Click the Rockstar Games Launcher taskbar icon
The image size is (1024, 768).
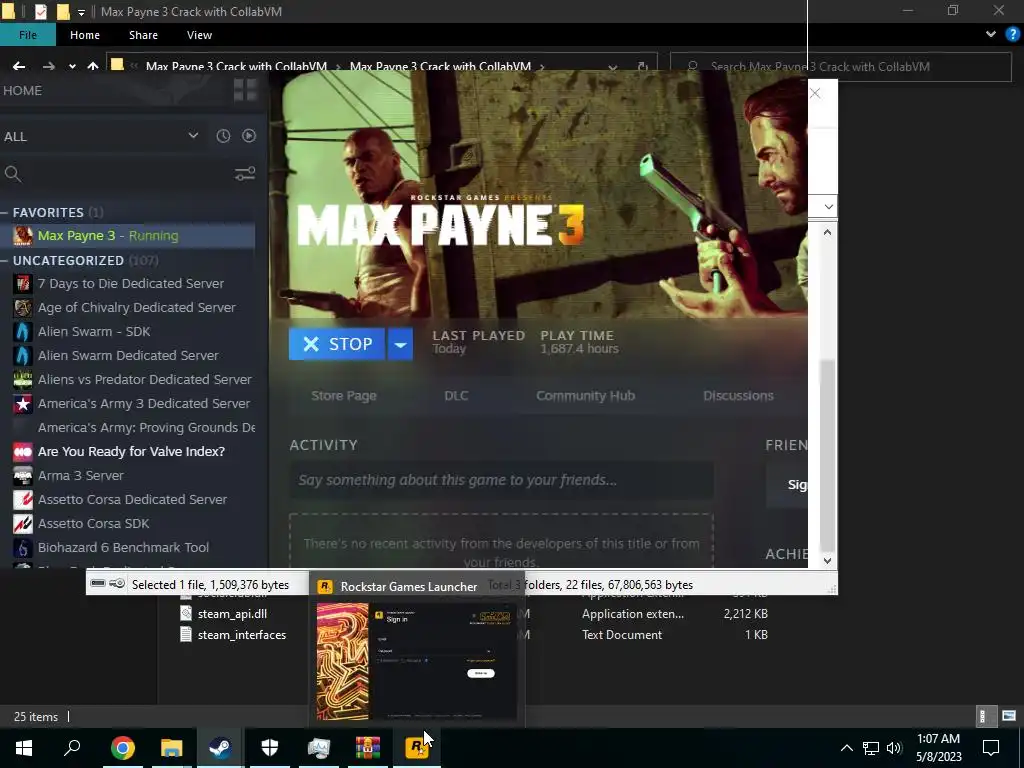point(417,748)
